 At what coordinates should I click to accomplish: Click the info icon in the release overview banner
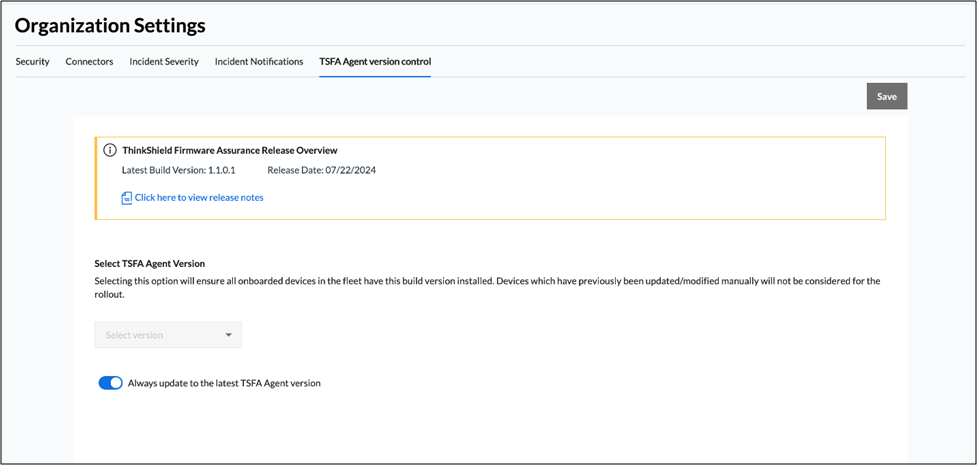click(x=110, y=150)
